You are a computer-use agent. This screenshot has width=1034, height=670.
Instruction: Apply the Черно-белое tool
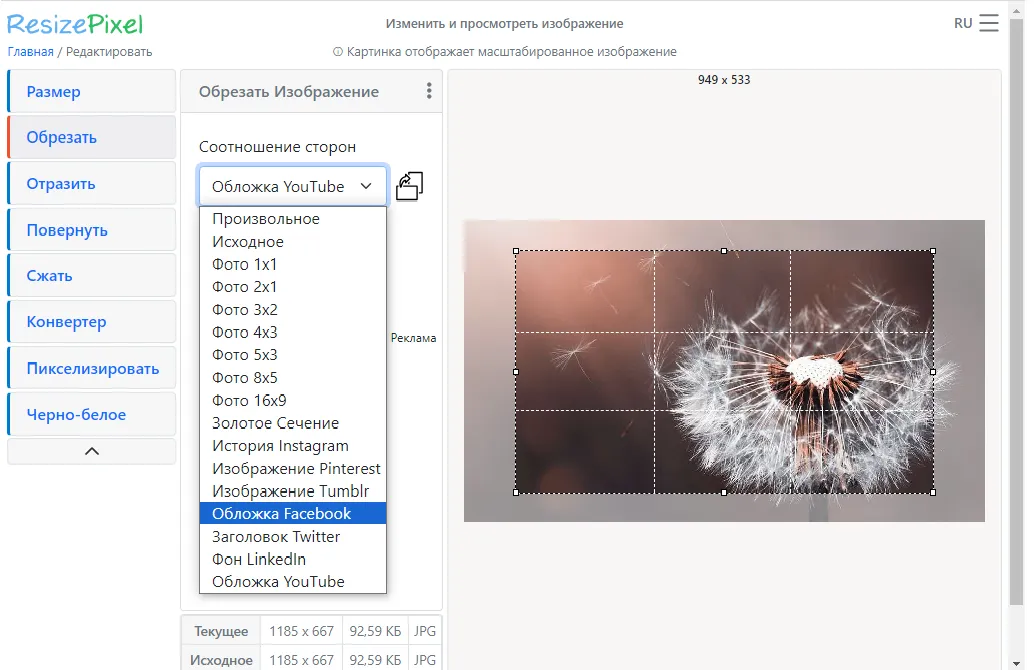click(x=91, y=413)
